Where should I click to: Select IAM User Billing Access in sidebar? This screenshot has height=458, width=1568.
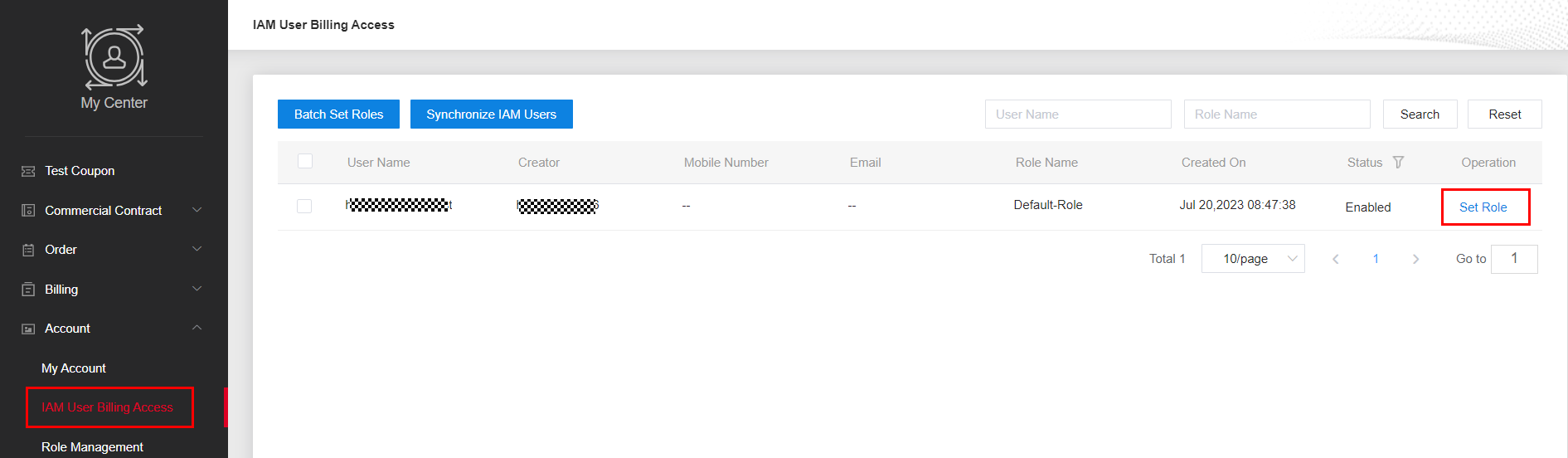[108, 407]
